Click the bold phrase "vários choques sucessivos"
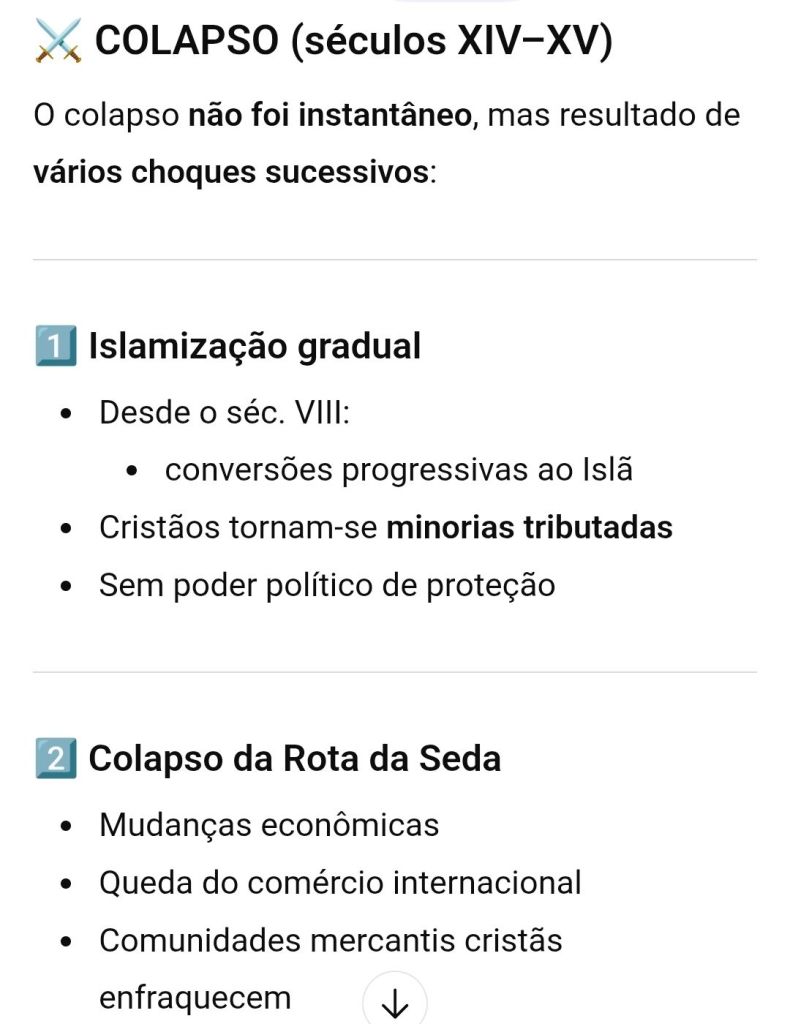This screenshot has height=1024, width=790. [x=230, y=171]
